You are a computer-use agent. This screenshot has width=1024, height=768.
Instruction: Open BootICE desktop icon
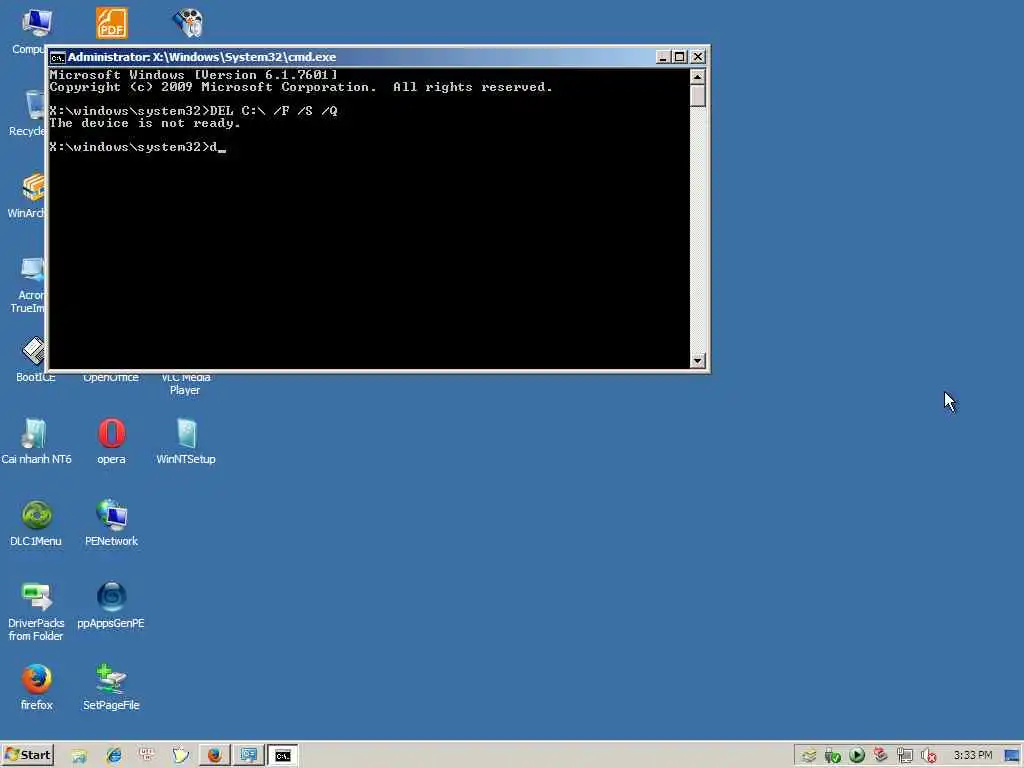35,359
